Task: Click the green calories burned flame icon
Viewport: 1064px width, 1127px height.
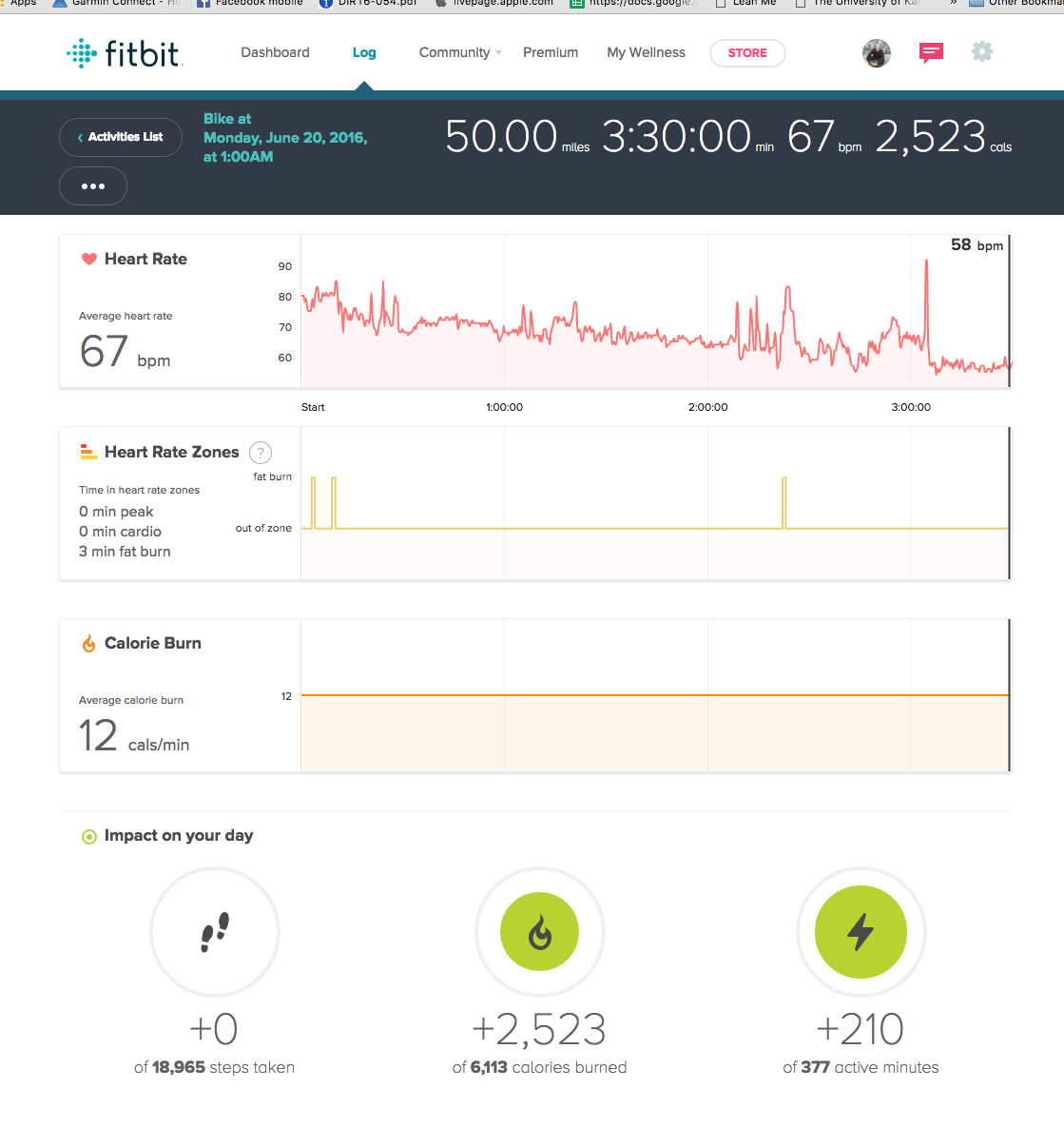Action: [x=540, y=932]
